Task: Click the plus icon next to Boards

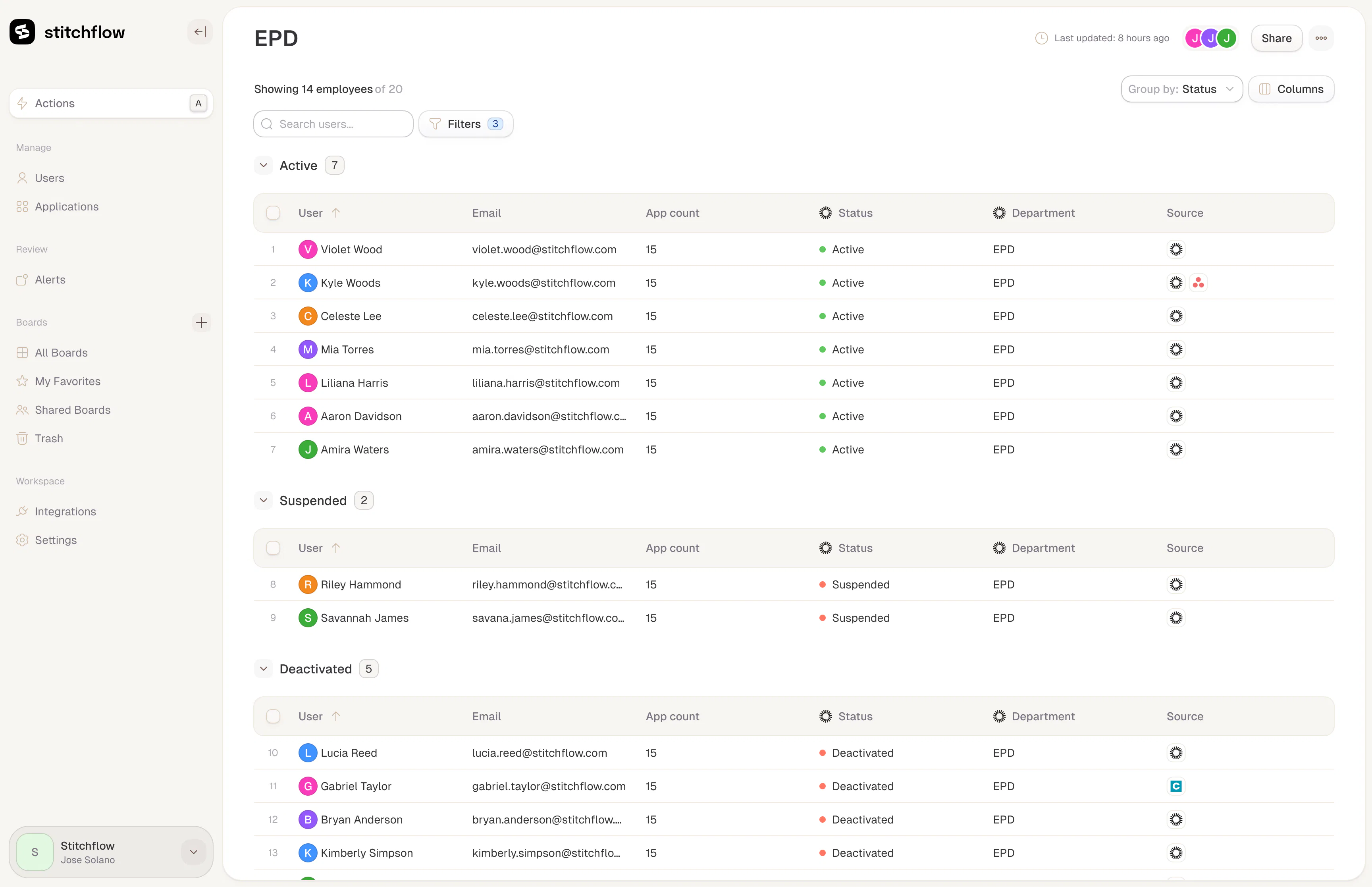Action: point(201,322)
